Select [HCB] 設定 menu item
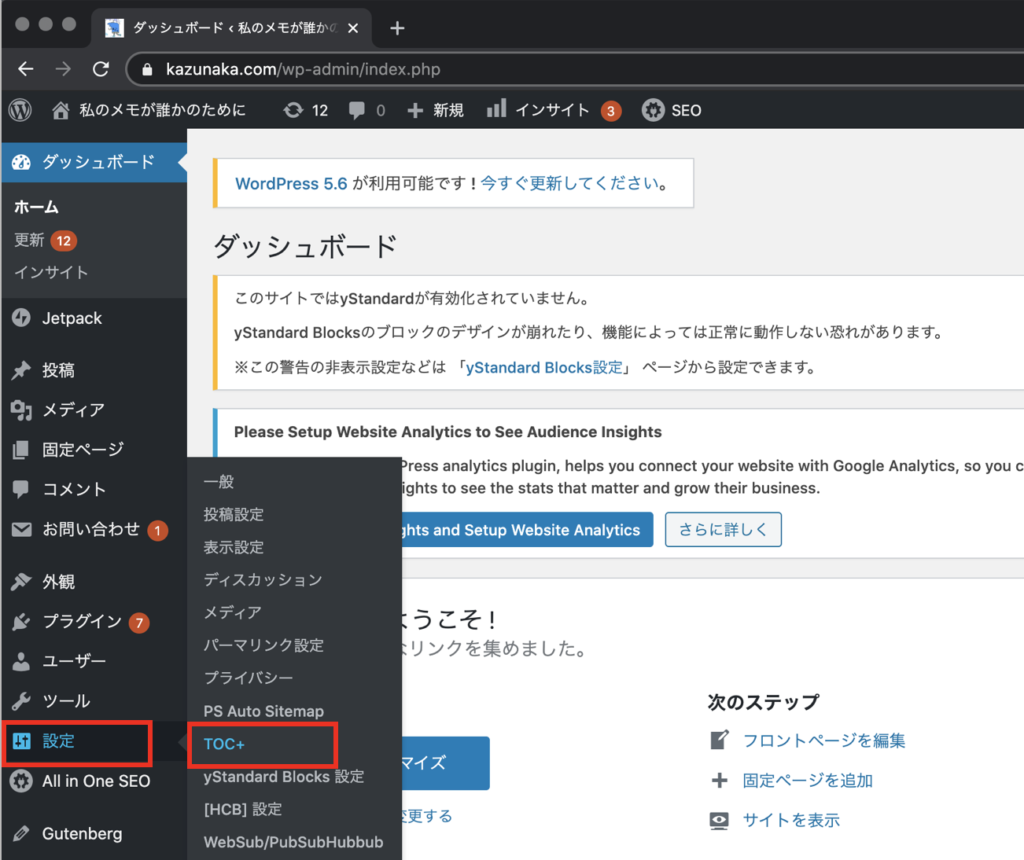 point(243,809)
